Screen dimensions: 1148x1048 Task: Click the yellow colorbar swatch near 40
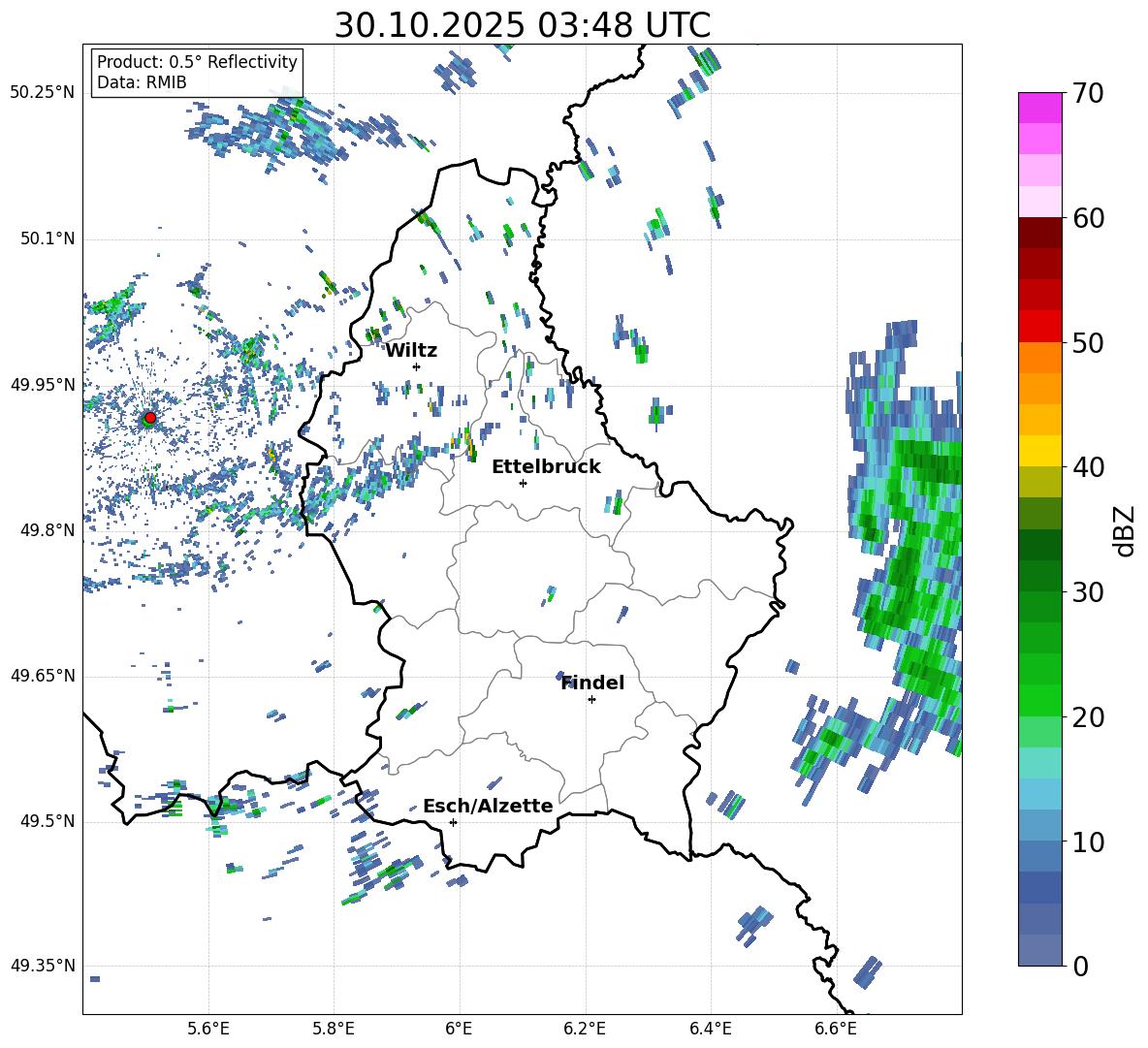pos(1039,452)
